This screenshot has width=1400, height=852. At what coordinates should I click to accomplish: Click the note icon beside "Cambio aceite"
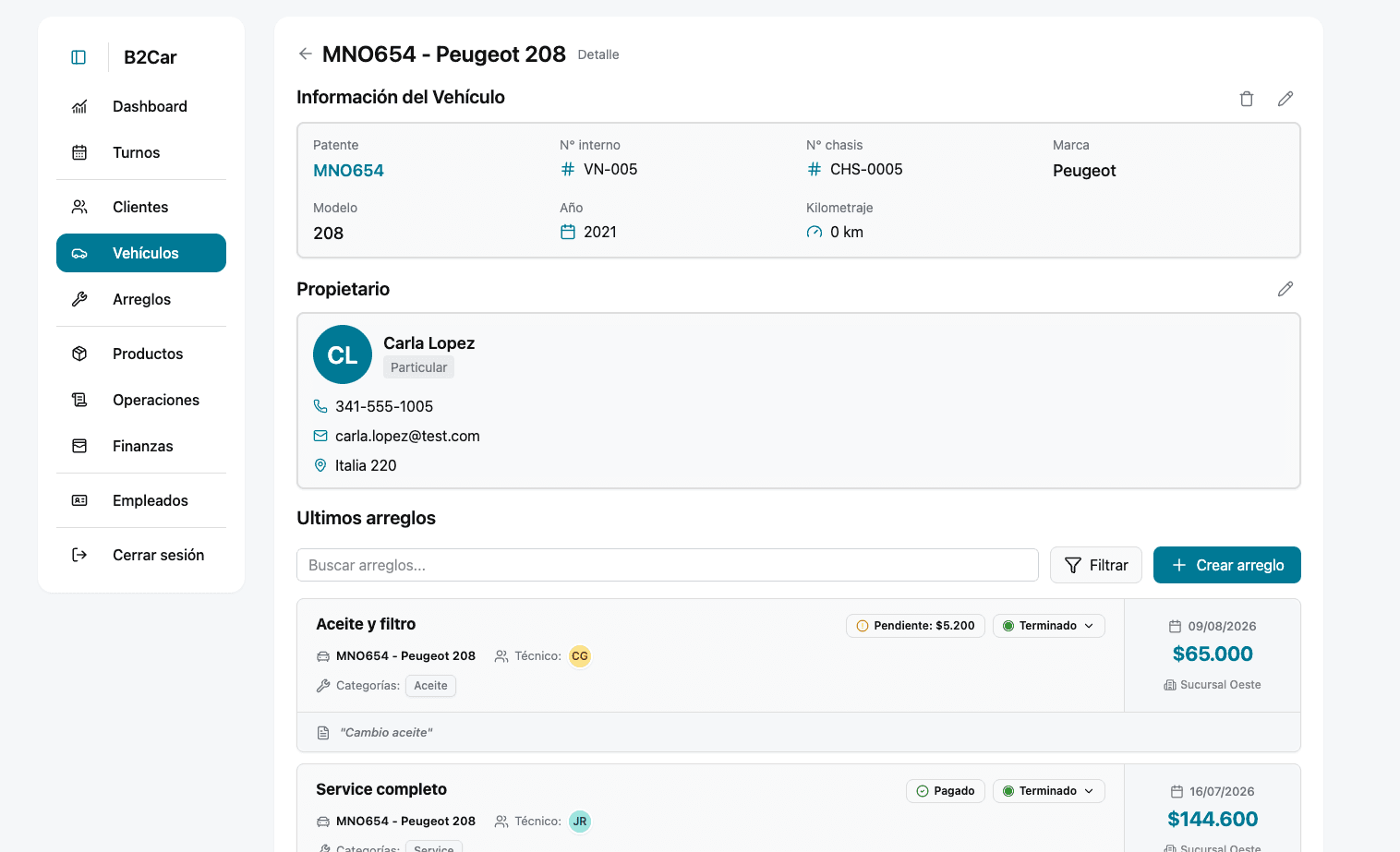[x=323, y=733]
